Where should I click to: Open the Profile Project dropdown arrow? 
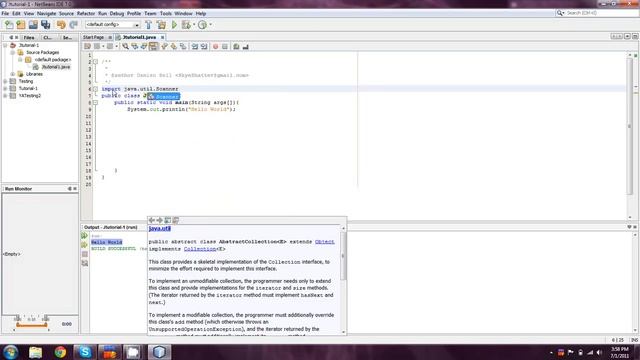[210, 25]
